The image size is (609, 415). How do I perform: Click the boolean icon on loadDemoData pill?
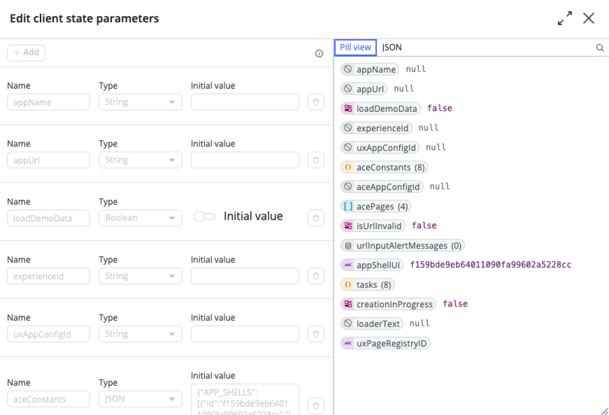click(x=348, y=108)
